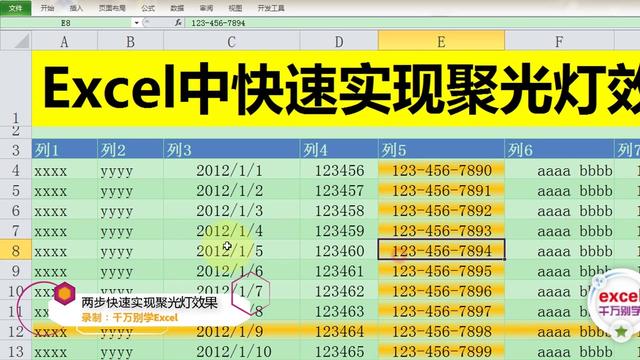Select the cell containing 123459
Screen dimensions: 640x360
339,230
